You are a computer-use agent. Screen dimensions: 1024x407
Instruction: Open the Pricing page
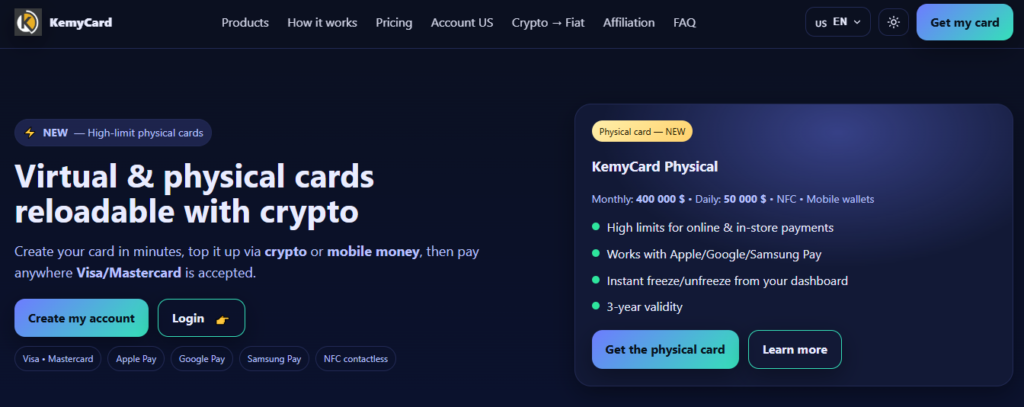point(394,22)
